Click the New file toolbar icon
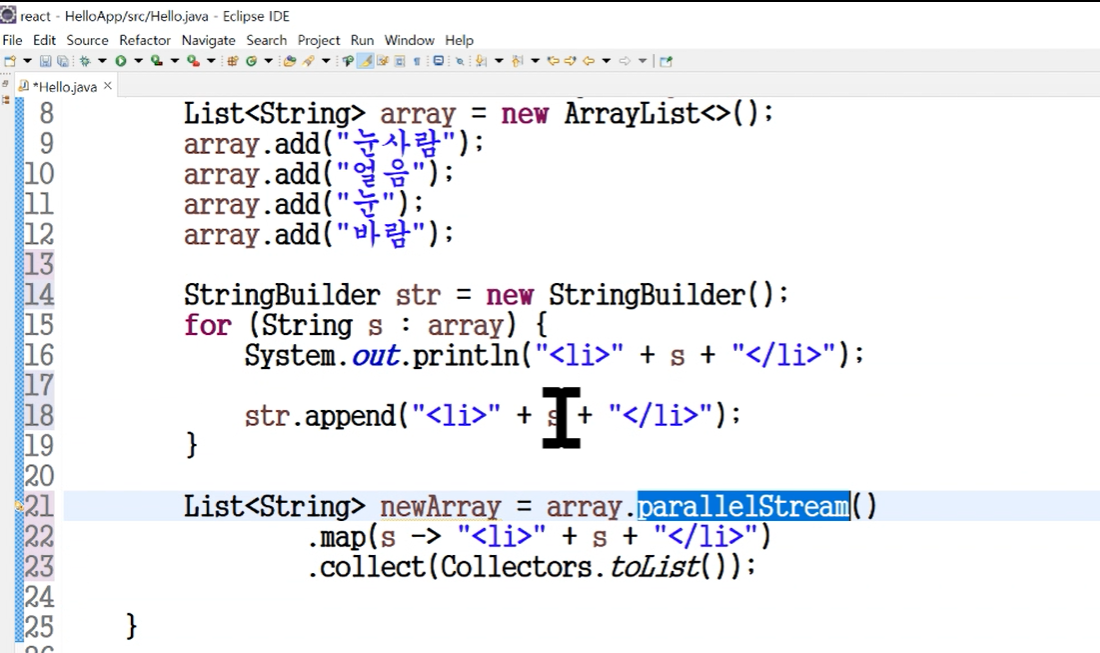Image resolution: width=1100 pixels, height=653 pixels. tap(10, 61)
